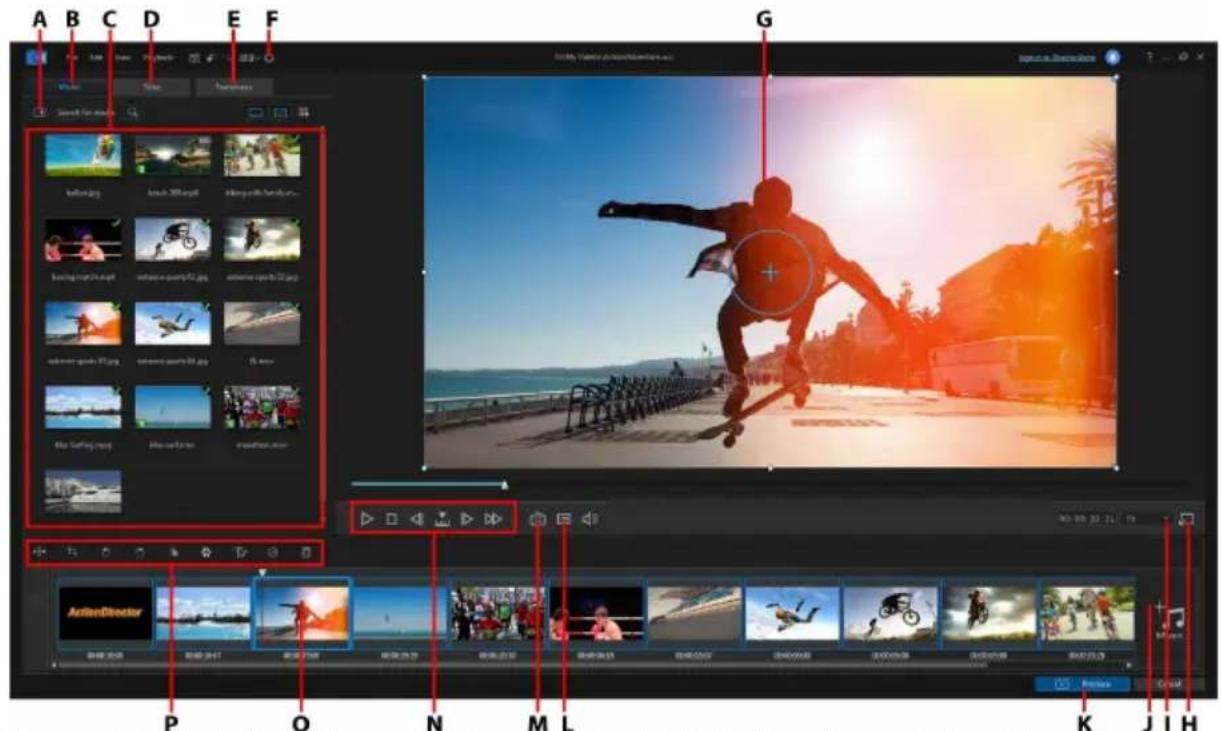The width and height of the screenshot is (1221, 731).
Task: Click the focus point crosshair on the skater
Action: coord(770,272)
